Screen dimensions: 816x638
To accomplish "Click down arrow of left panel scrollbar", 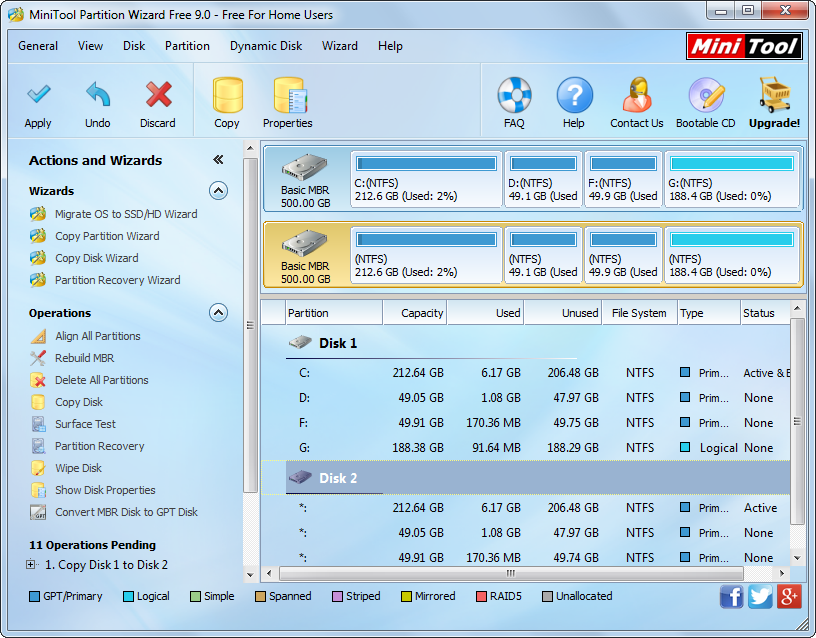I will pyautogui.click(x=250, y=575).
